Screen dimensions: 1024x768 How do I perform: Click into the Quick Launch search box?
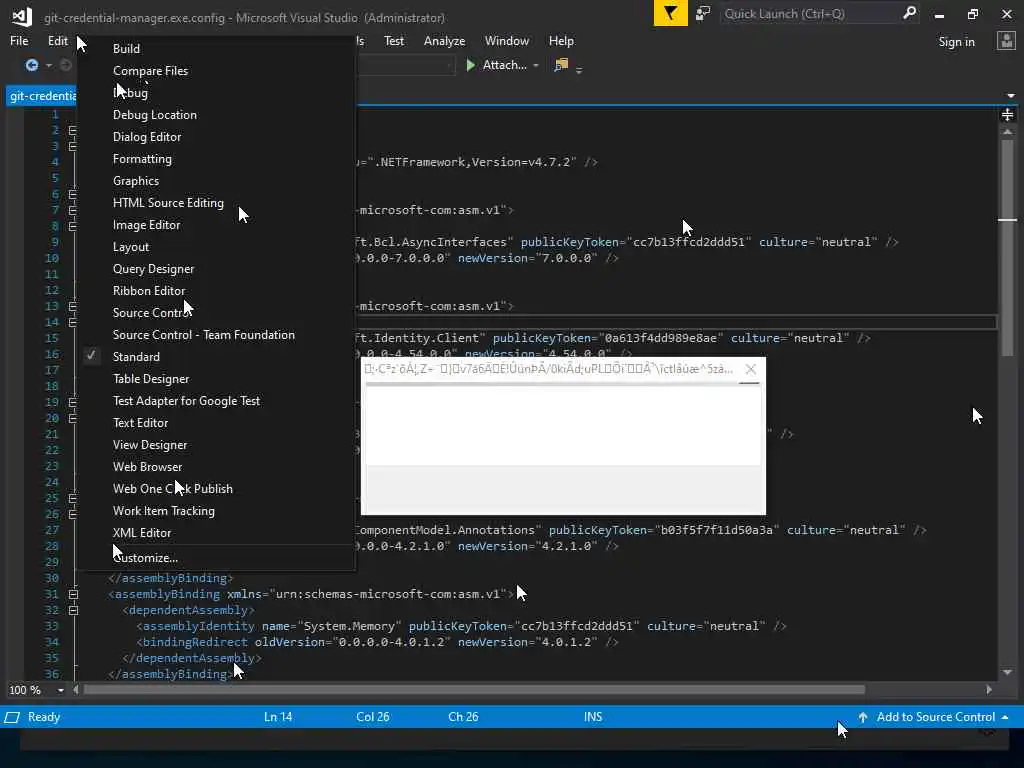point(810,13)
